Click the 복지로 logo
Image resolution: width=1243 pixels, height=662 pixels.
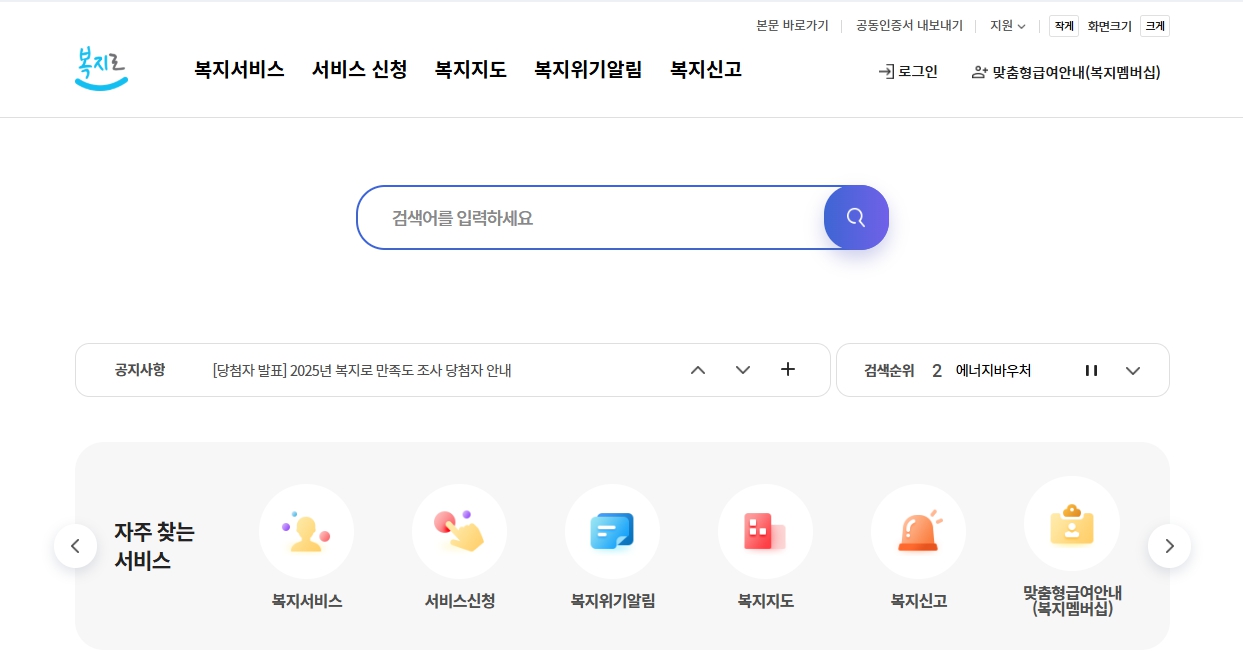click(x=100, y=68)
